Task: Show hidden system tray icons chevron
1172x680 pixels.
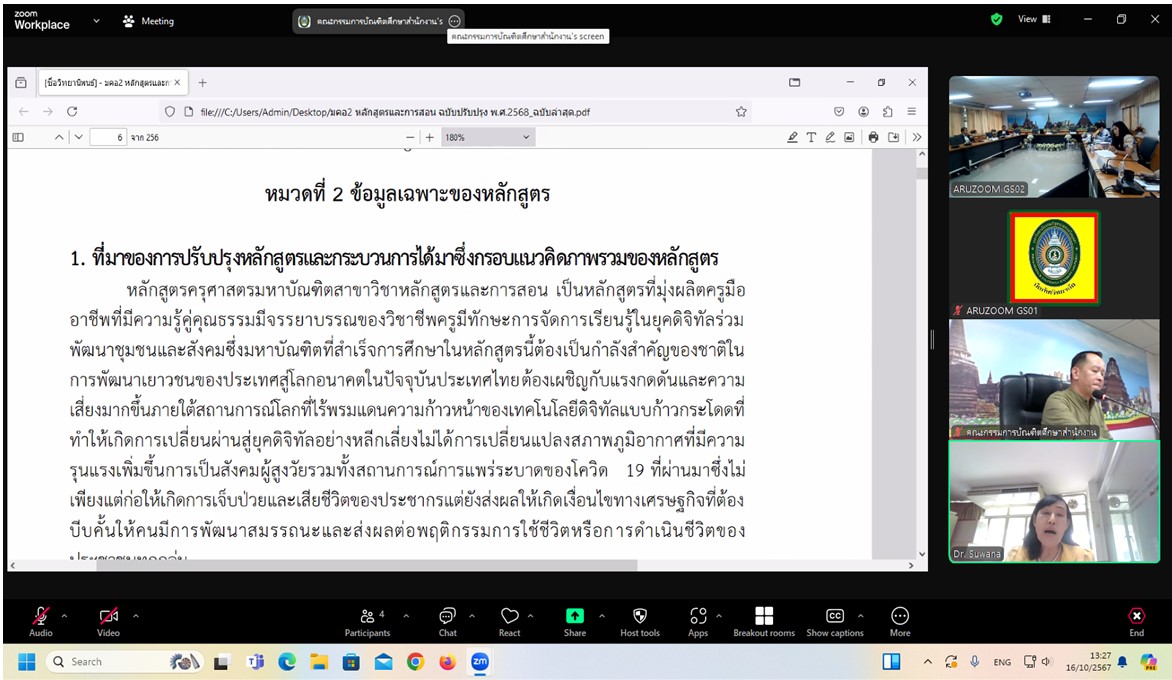Action: pyautogui.click(x=928, y=661)
